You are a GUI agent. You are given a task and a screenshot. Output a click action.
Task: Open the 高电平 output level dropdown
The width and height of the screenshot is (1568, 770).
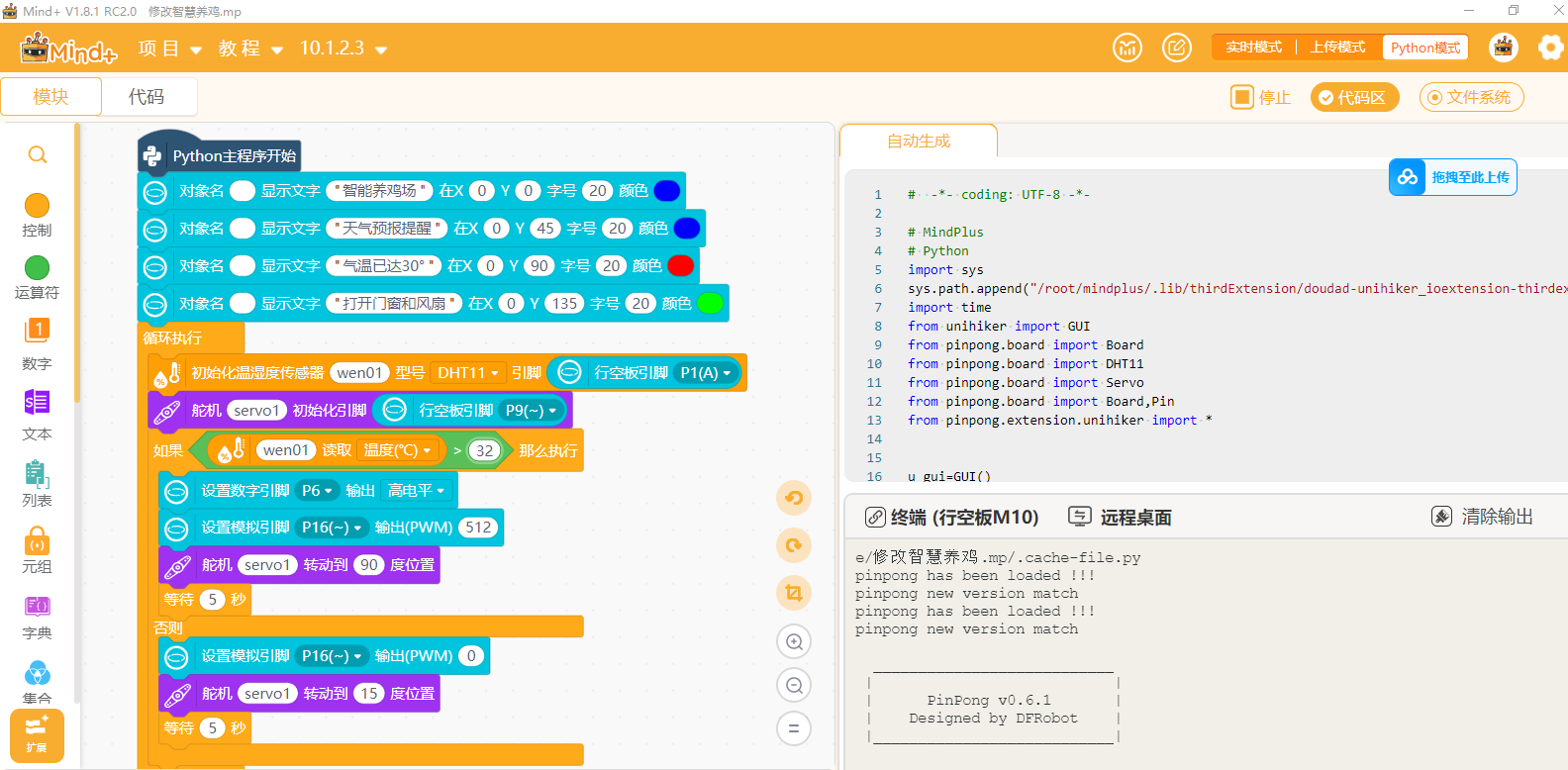(417, 490)
